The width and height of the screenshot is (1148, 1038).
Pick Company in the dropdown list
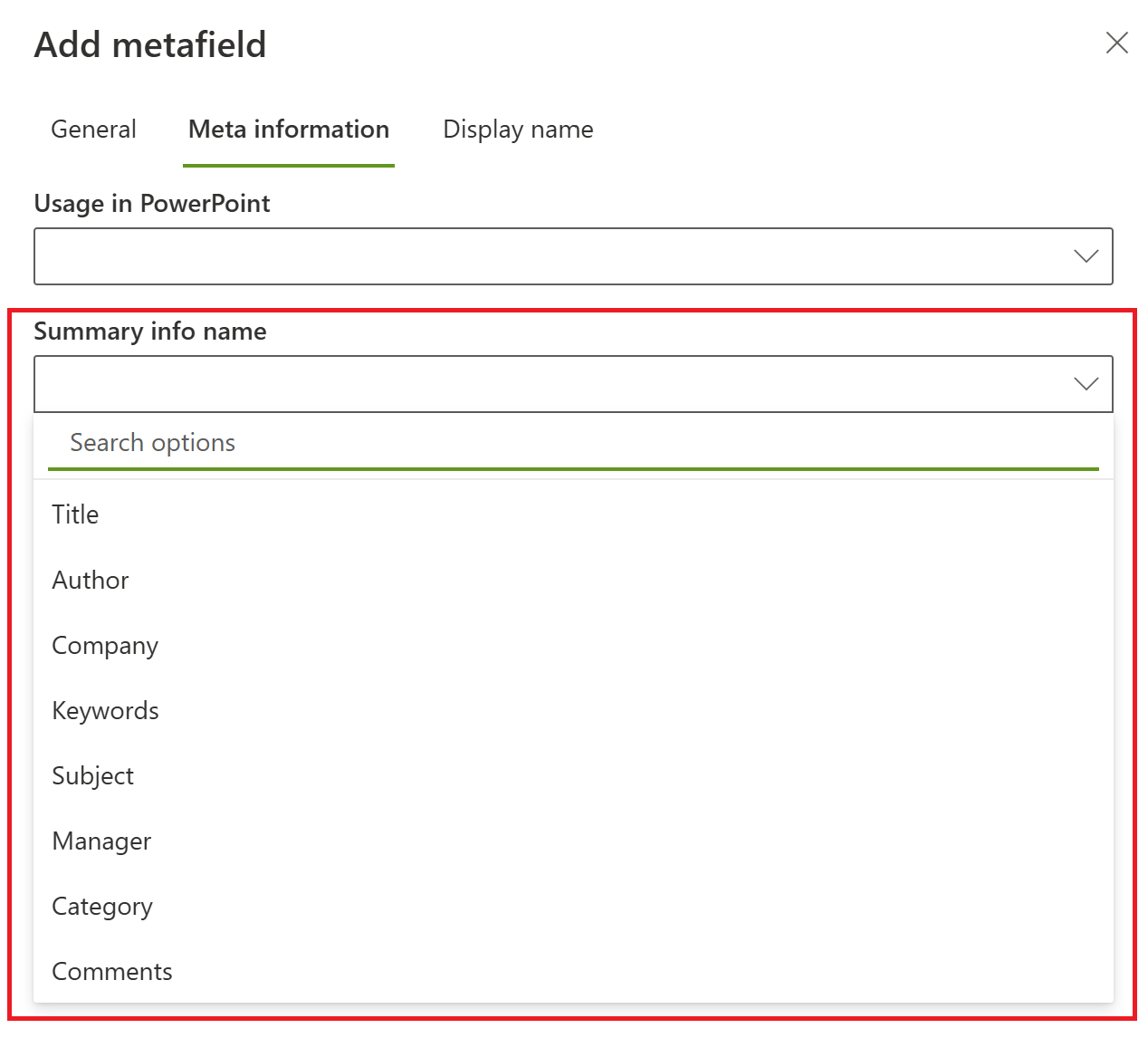[x=105, y=645]
